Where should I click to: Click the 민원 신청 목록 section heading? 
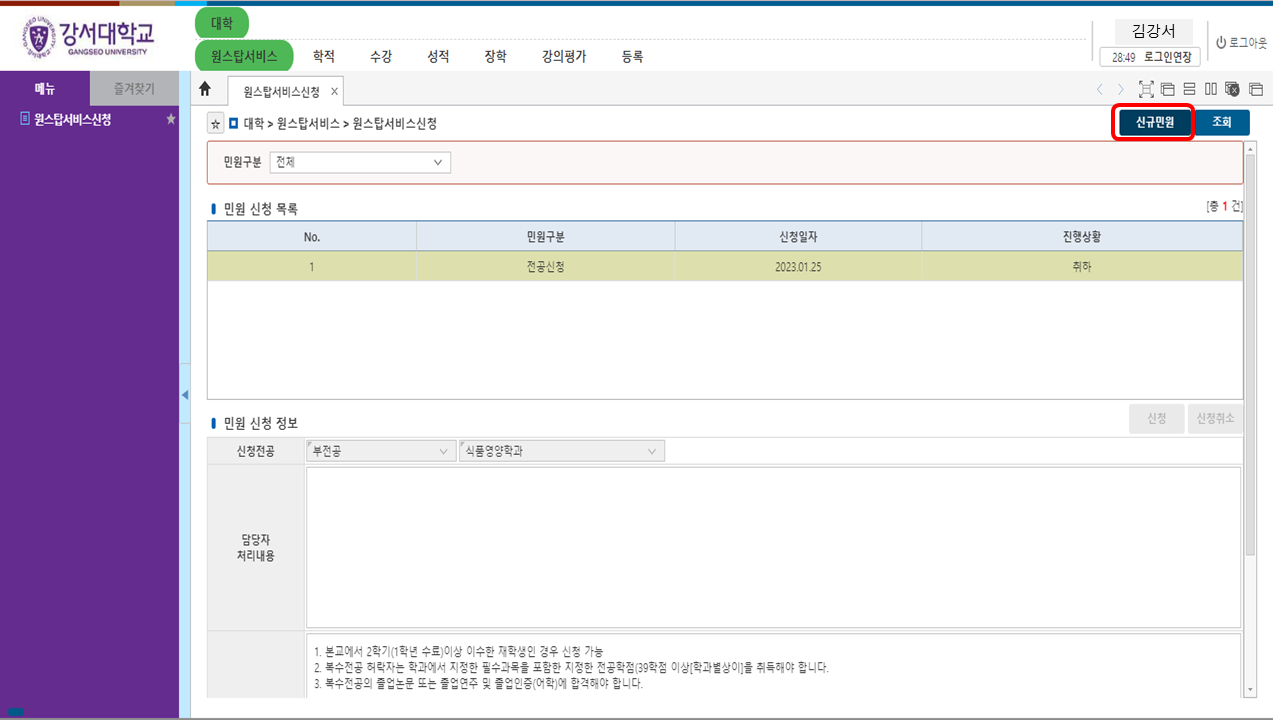tap(260, 209)
